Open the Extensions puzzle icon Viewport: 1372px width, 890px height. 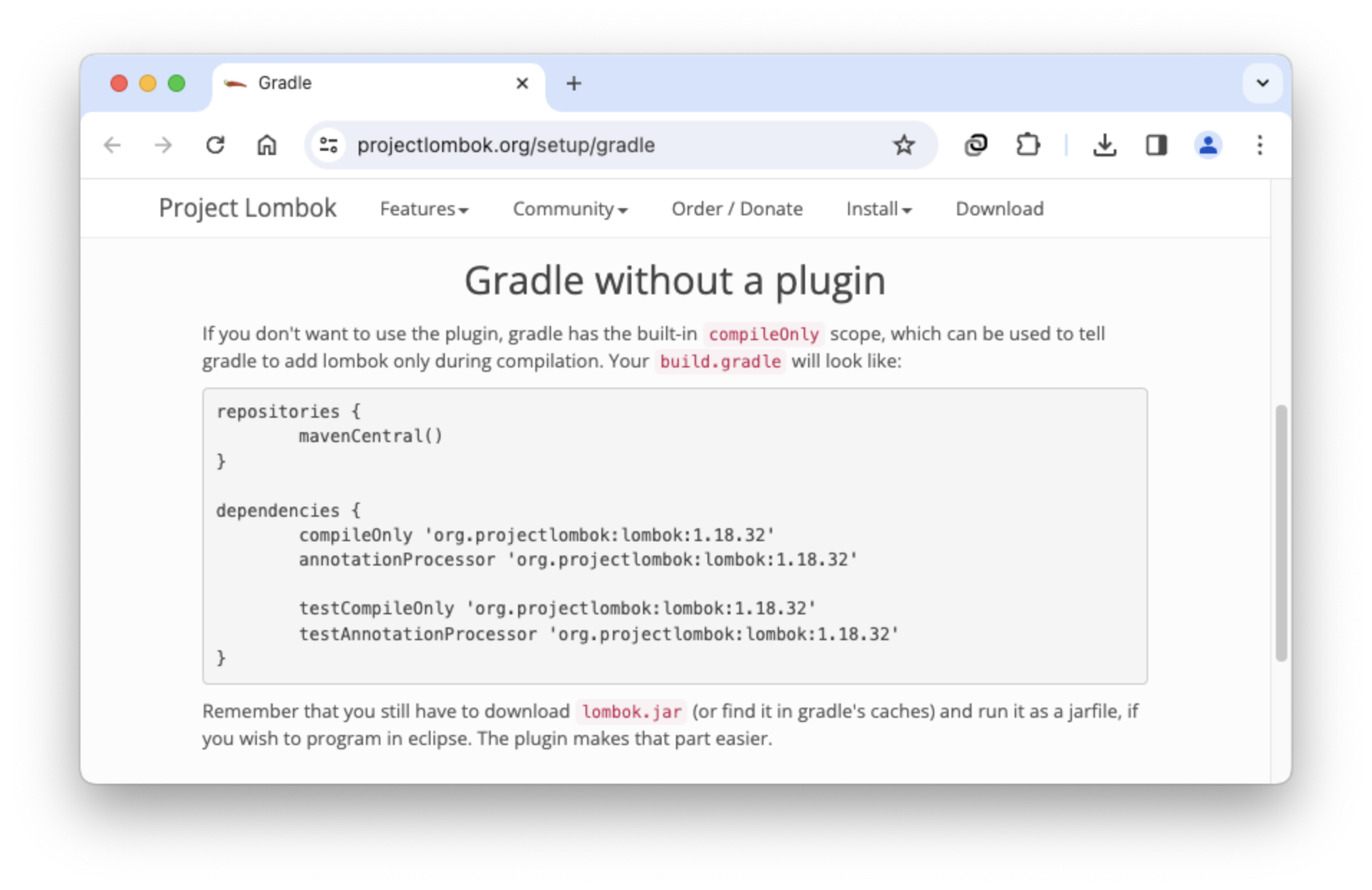[1028, 146]
